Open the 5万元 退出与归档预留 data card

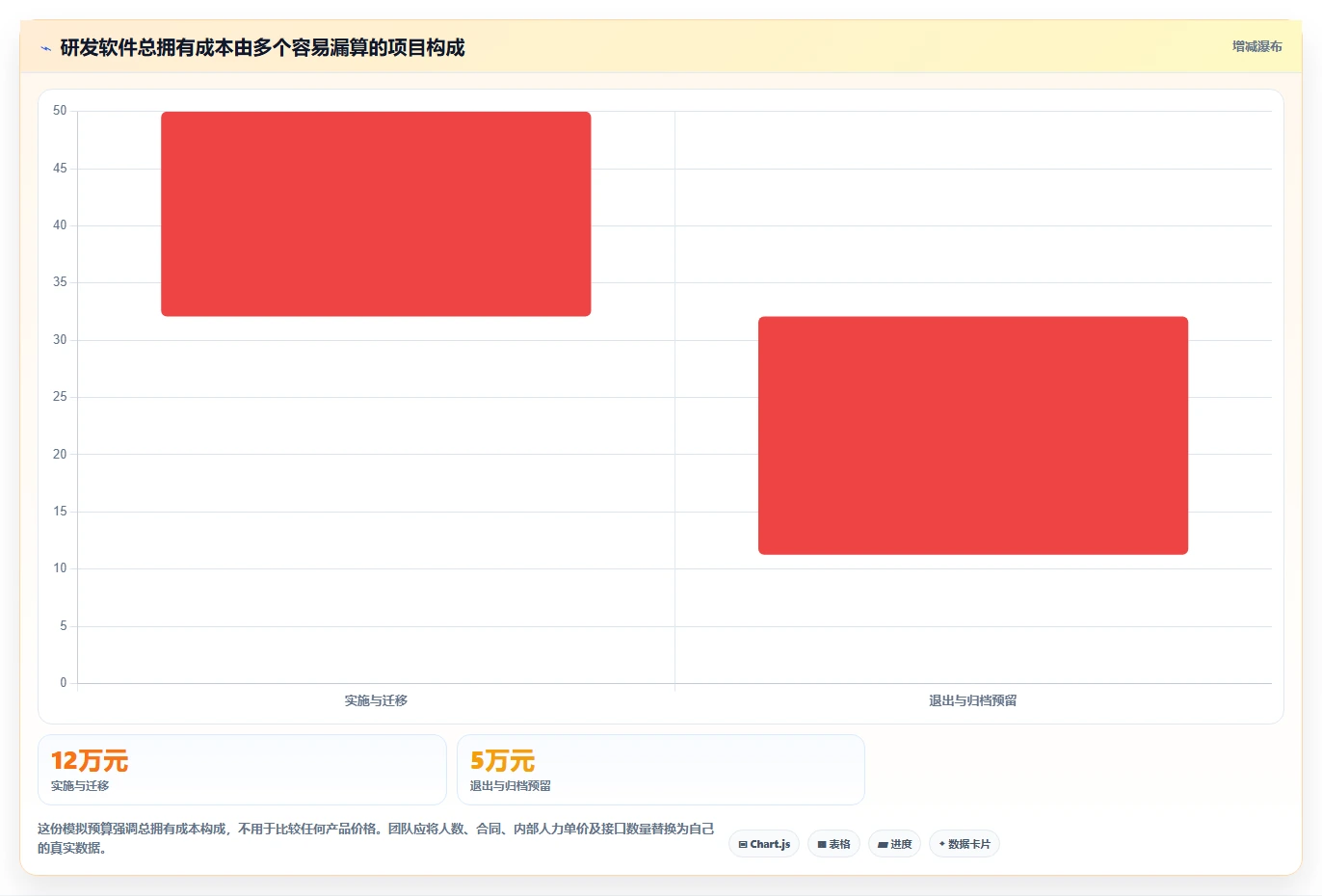[x=661, y=770]
